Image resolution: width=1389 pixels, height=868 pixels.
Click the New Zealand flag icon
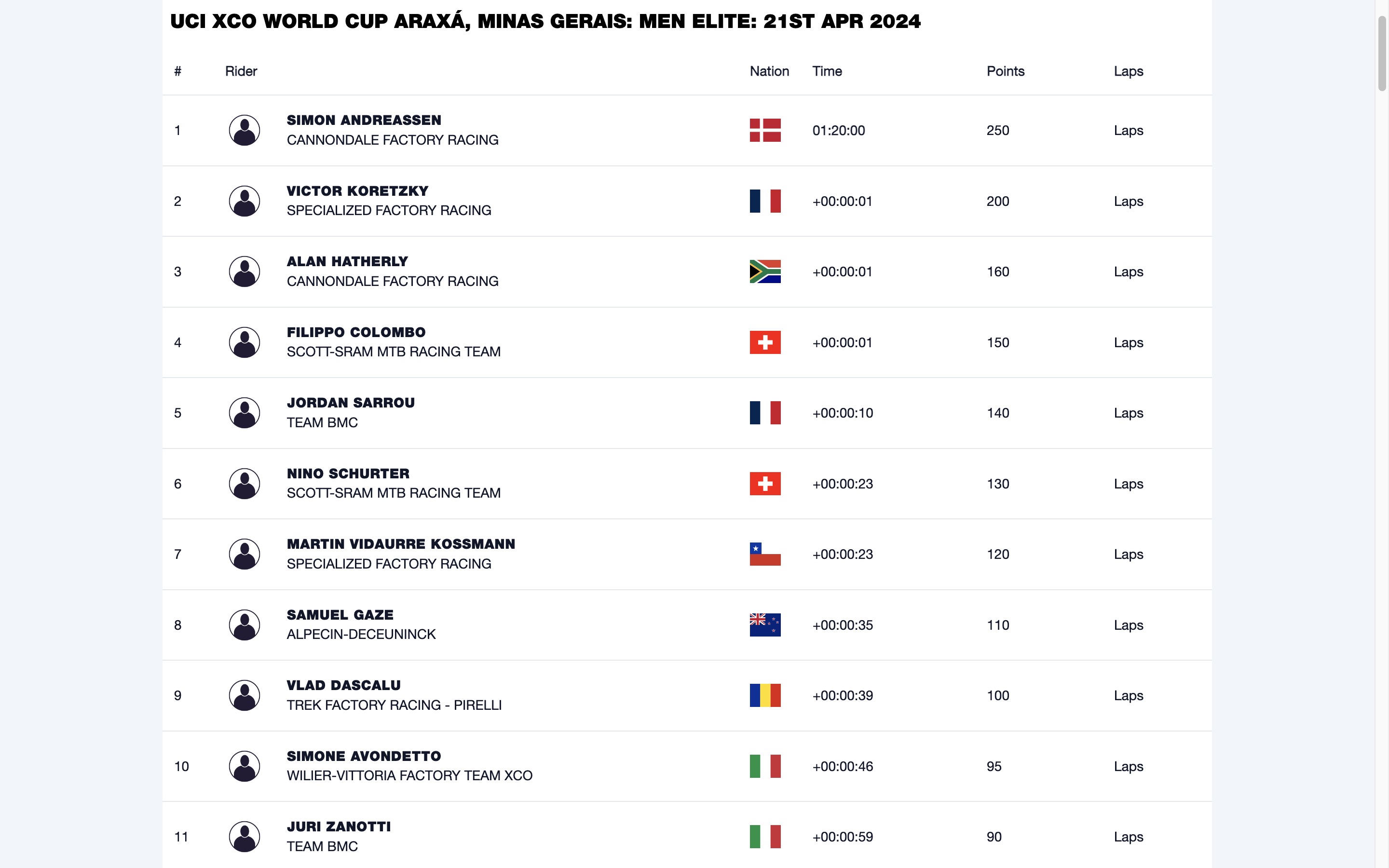[x=764, y=624]
